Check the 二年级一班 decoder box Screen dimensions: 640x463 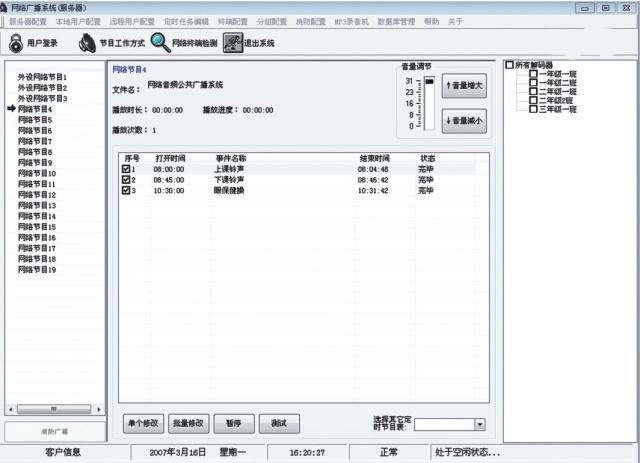(x=533, y=91)
